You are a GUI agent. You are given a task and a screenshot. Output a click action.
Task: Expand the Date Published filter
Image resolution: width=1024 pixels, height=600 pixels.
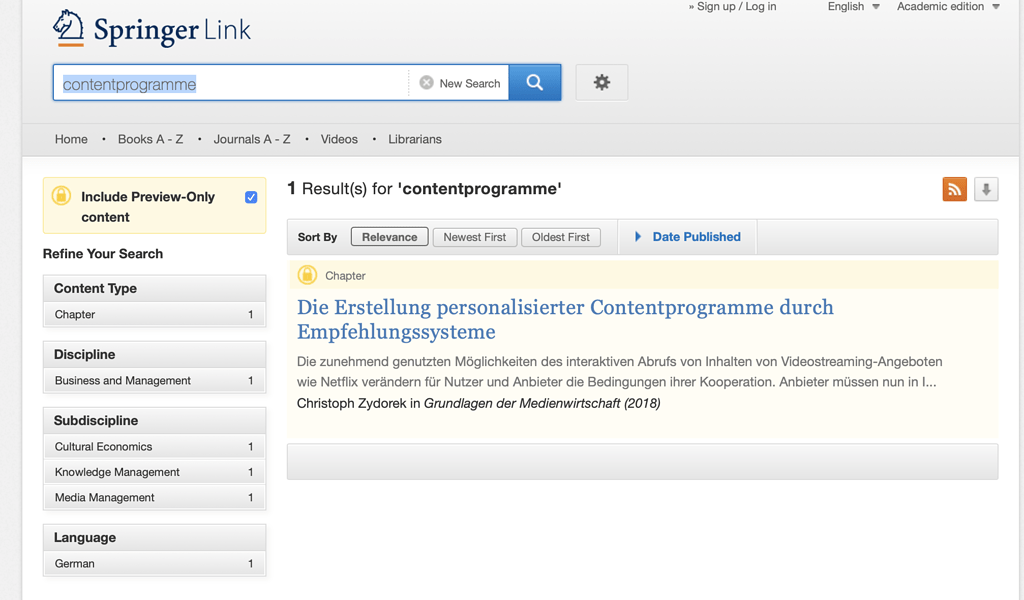[x=688, y=236]
